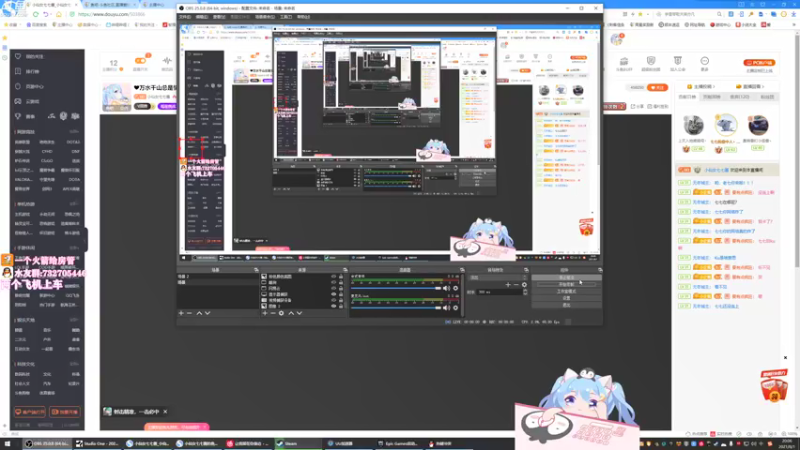Adjust the second mixer channel volume slider
This screenshot has width=800, height=450.
tap(396, 308)
